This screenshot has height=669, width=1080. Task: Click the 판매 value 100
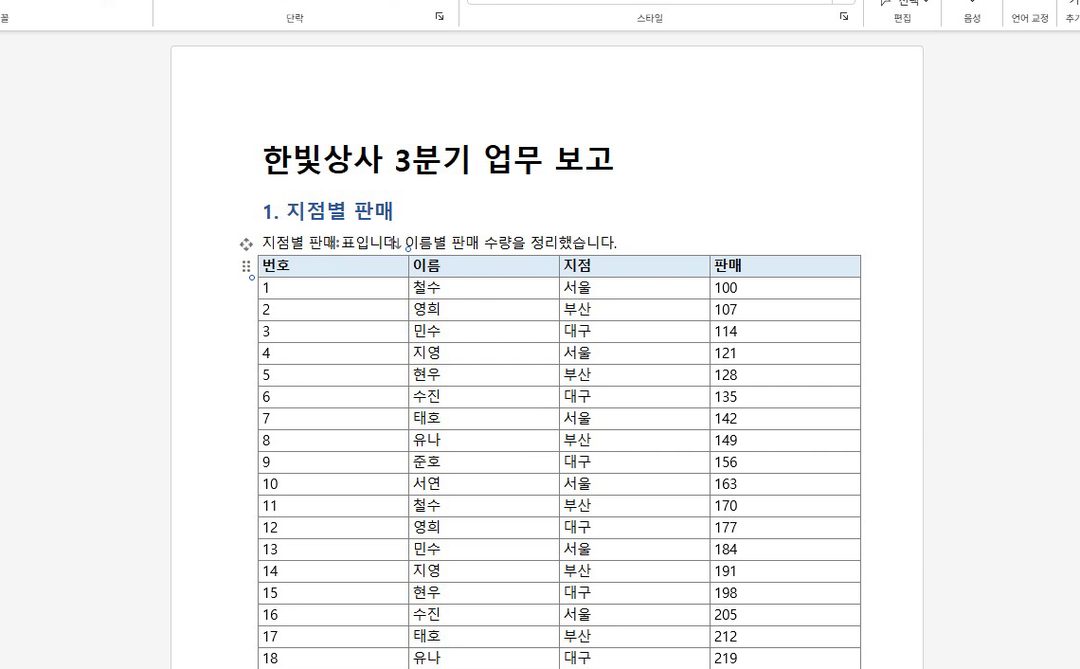pos(785,288)
